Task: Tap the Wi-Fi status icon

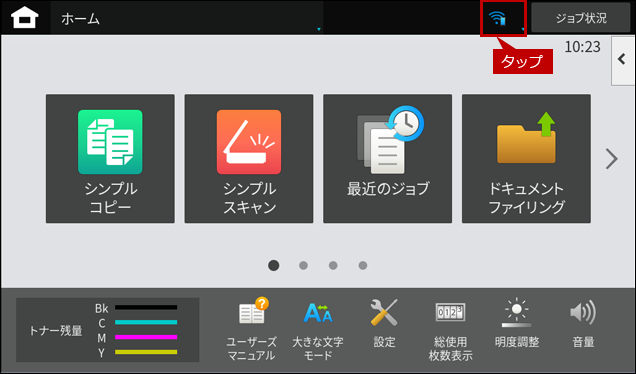Action: tap(497, 18)
